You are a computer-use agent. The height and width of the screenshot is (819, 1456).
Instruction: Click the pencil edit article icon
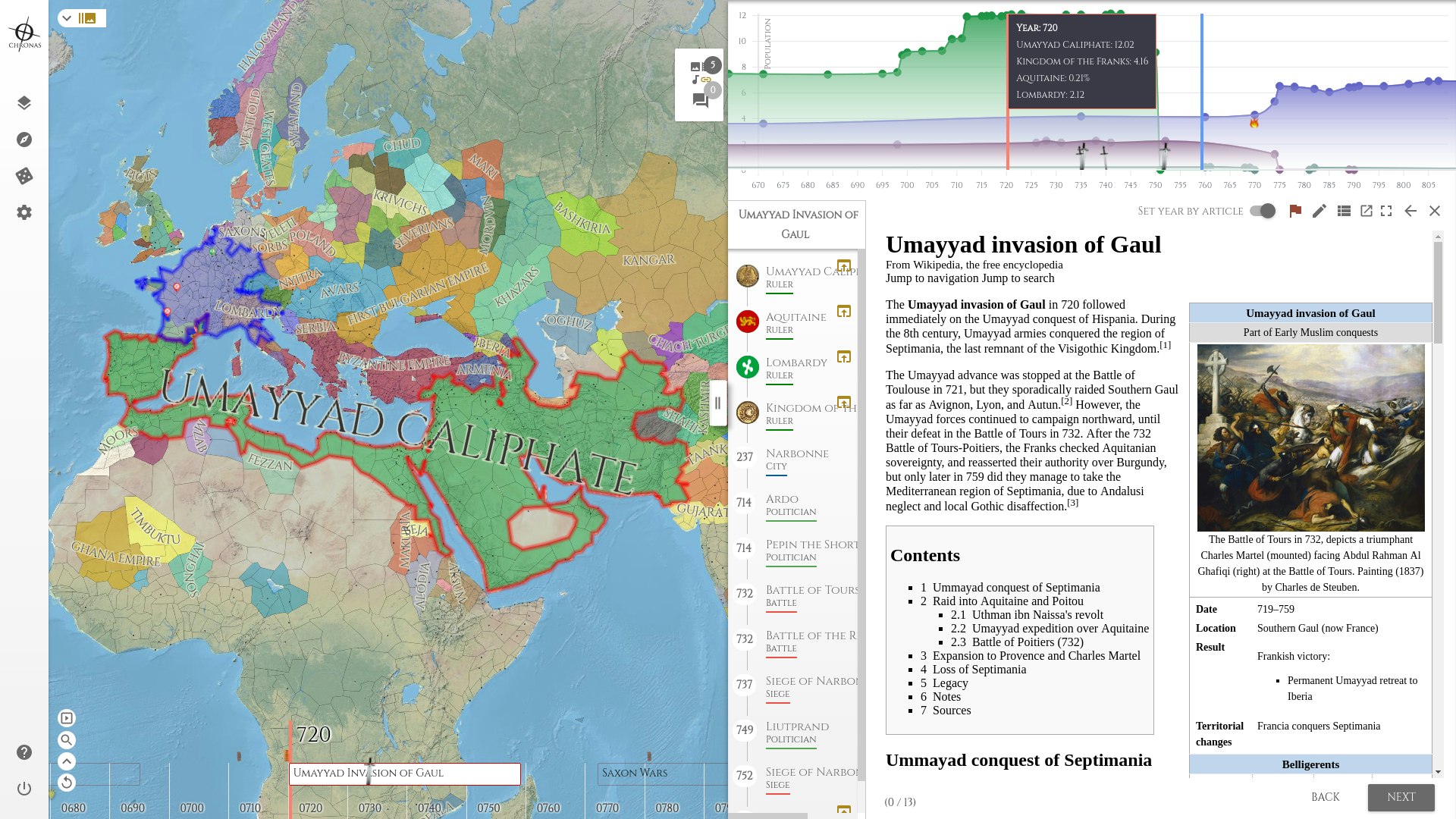(1319, 211)
